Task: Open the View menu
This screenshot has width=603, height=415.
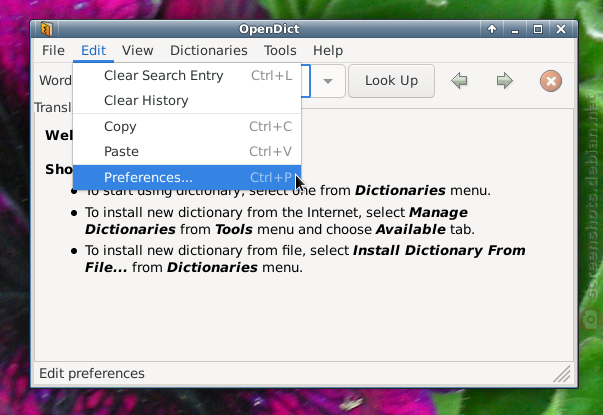Action: coord(137,50)
